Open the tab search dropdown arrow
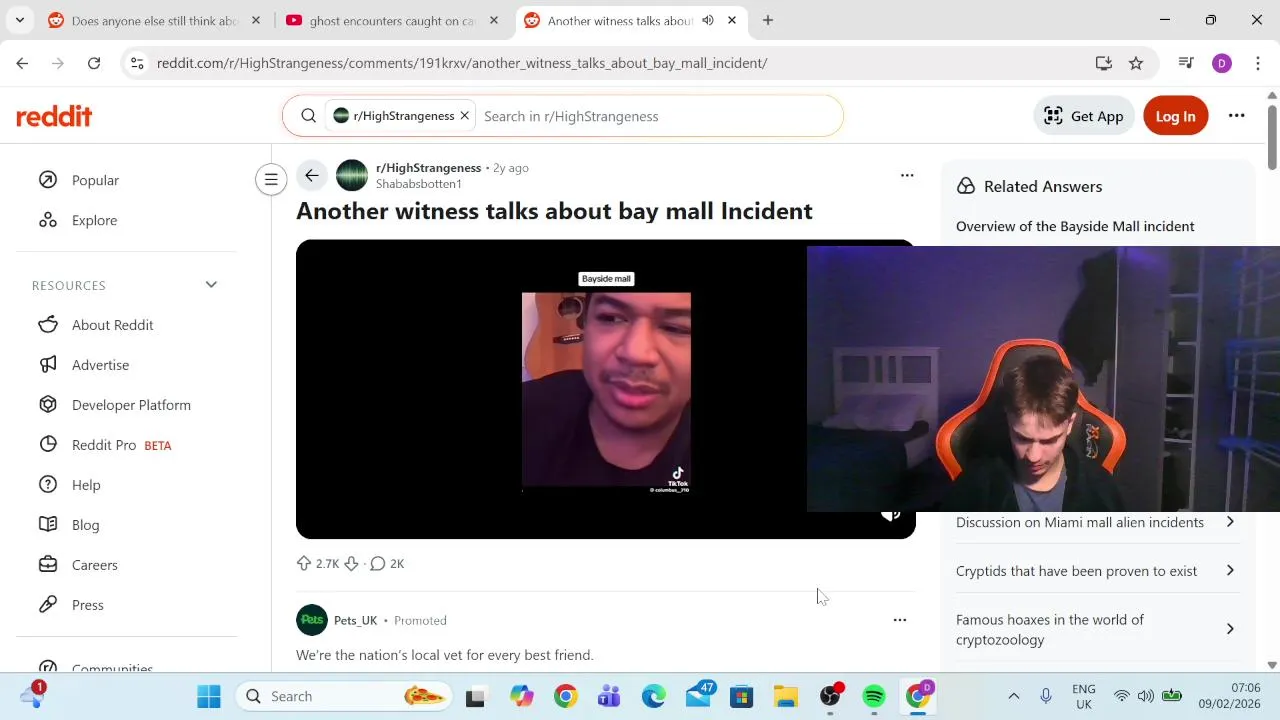The width and height of the screenshot is (1280, 720). tap(20, 20)
